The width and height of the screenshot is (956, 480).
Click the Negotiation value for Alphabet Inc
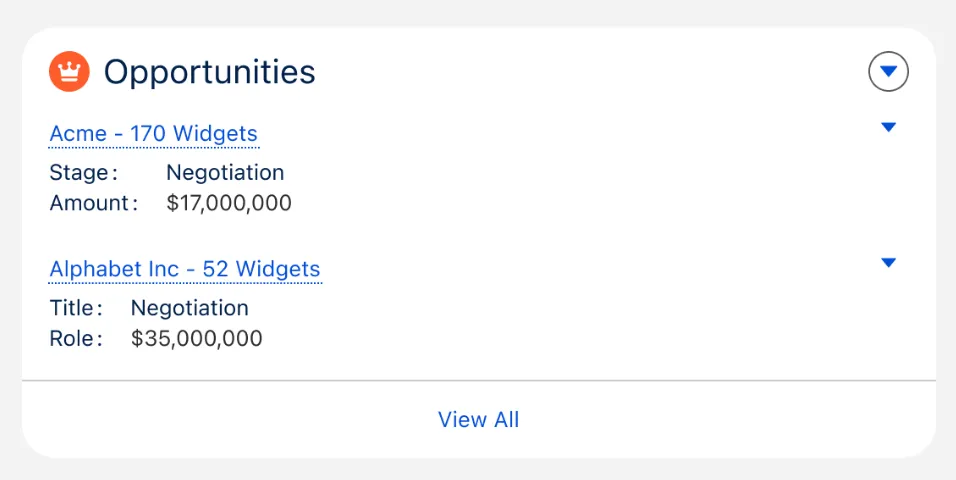tap(190, 308)
